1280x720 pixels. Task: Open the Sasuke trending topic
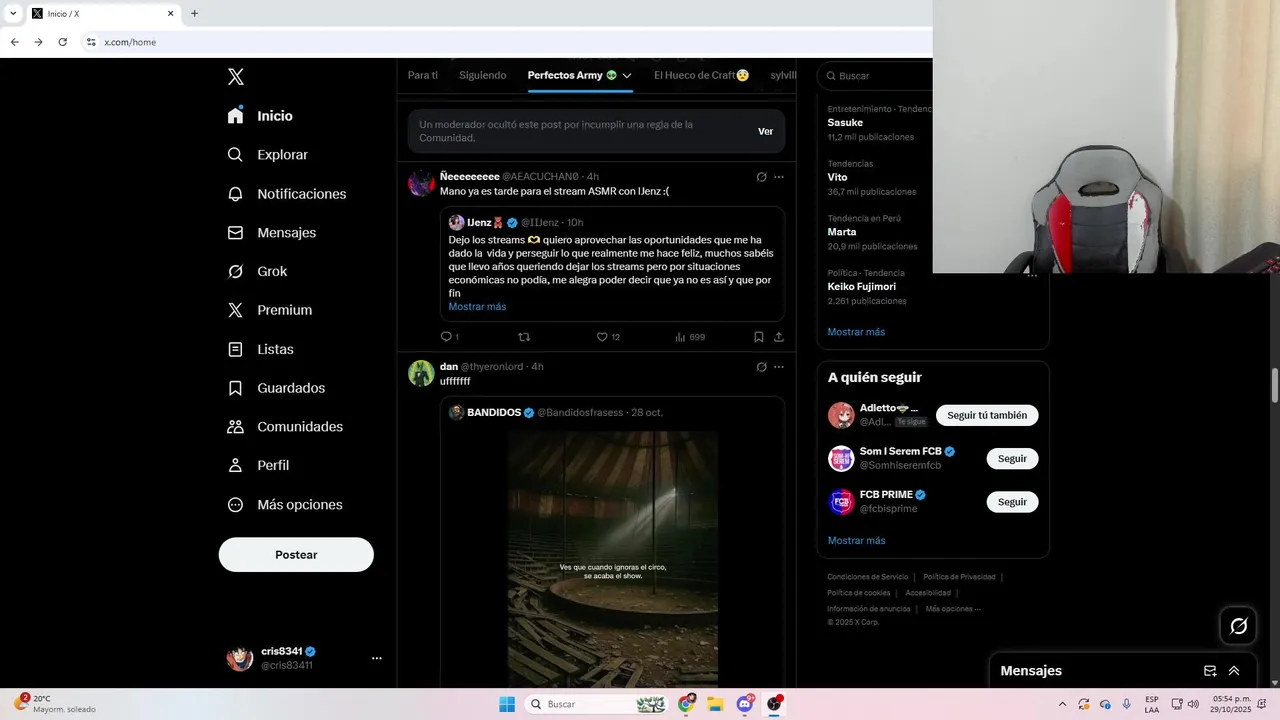(x=845, y=123)
